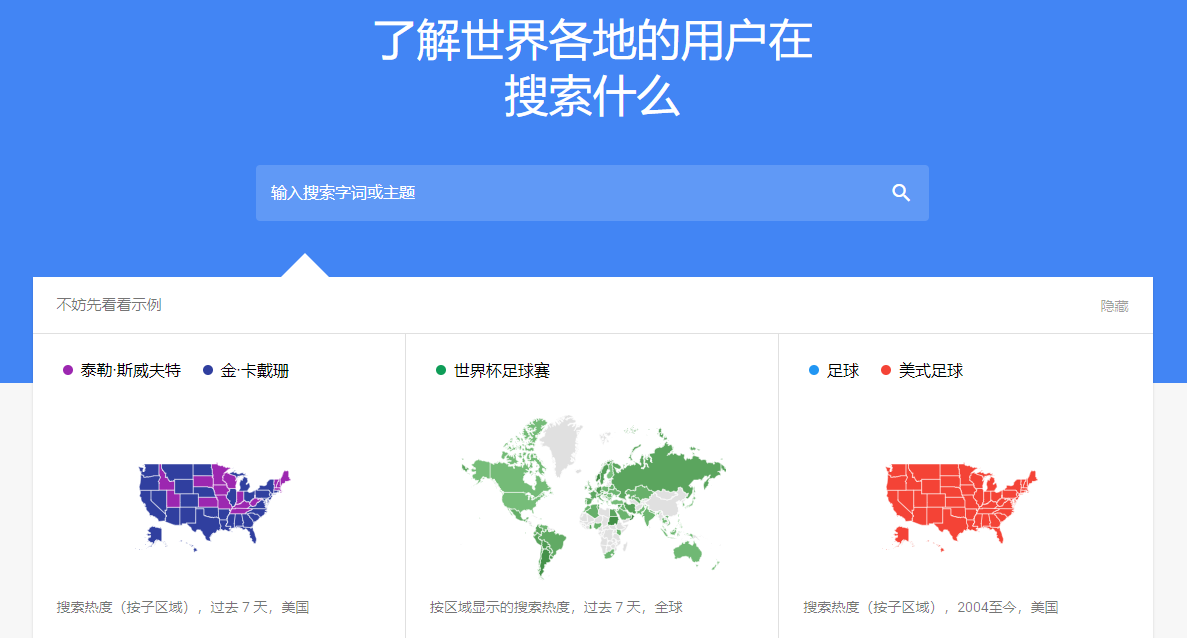Click the magnifying glass search icon
Screen dimensions: 1187x638
[x=901, y=192]
